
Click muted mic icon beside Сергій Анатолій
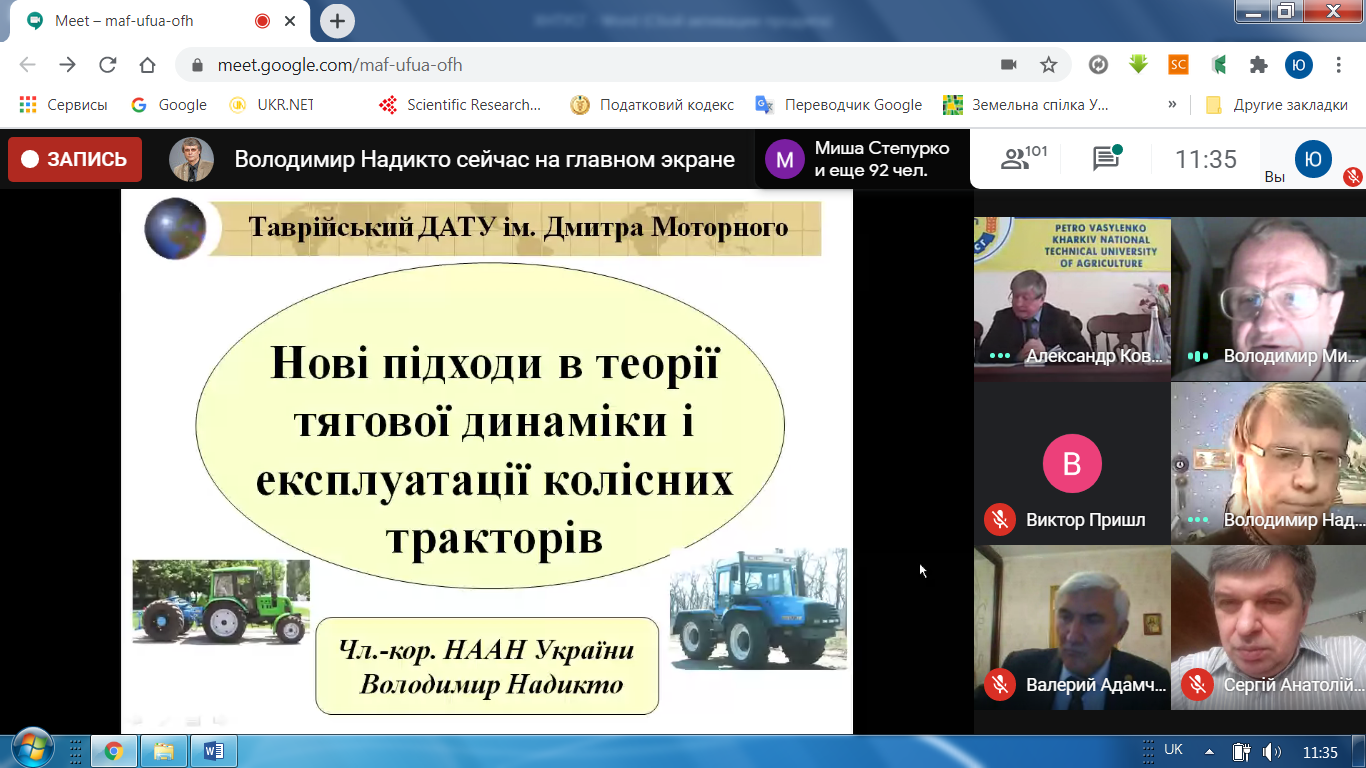pos(1197,685)
